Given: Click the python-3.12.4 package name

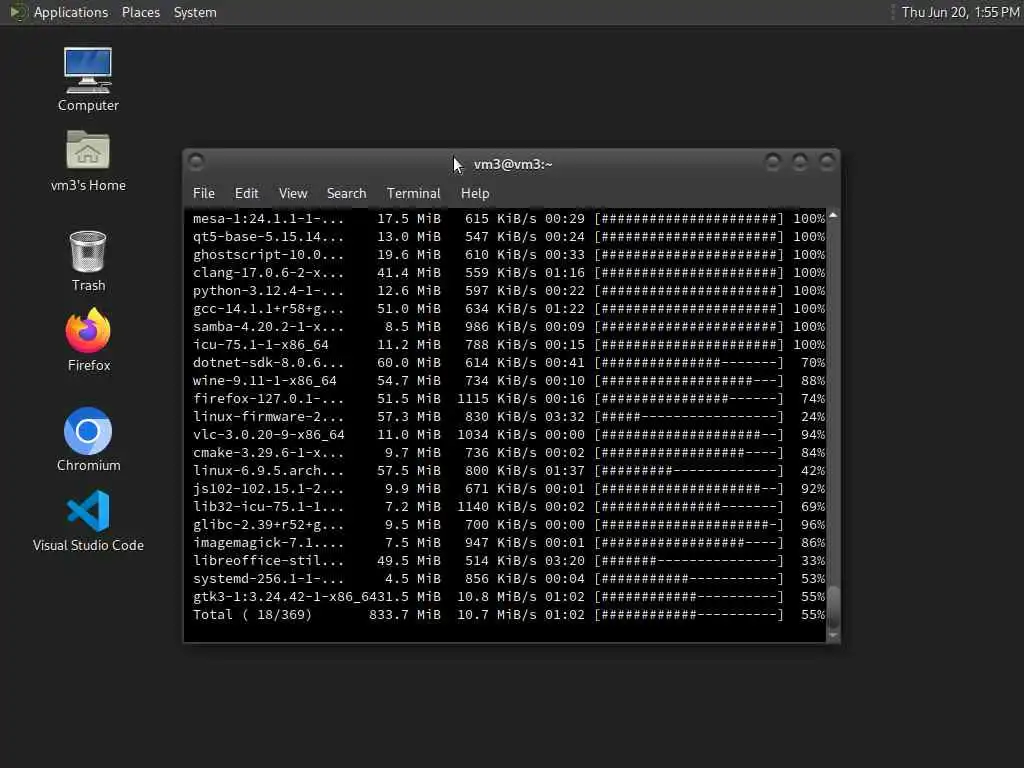Looking at the screenshot, I should coord(268,291).
